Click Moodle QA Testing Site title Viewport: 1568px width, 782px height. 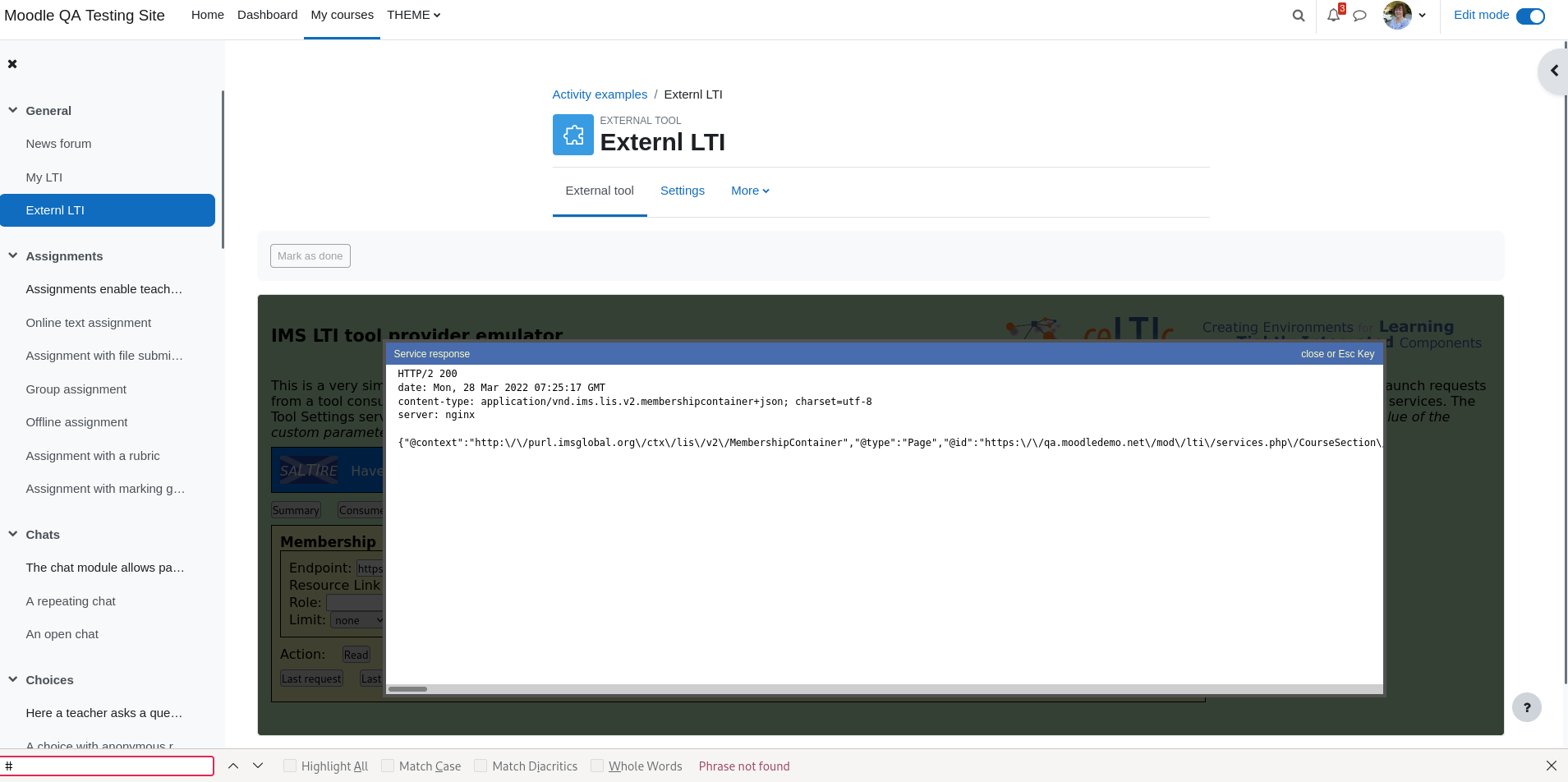[x=85, y=16]
